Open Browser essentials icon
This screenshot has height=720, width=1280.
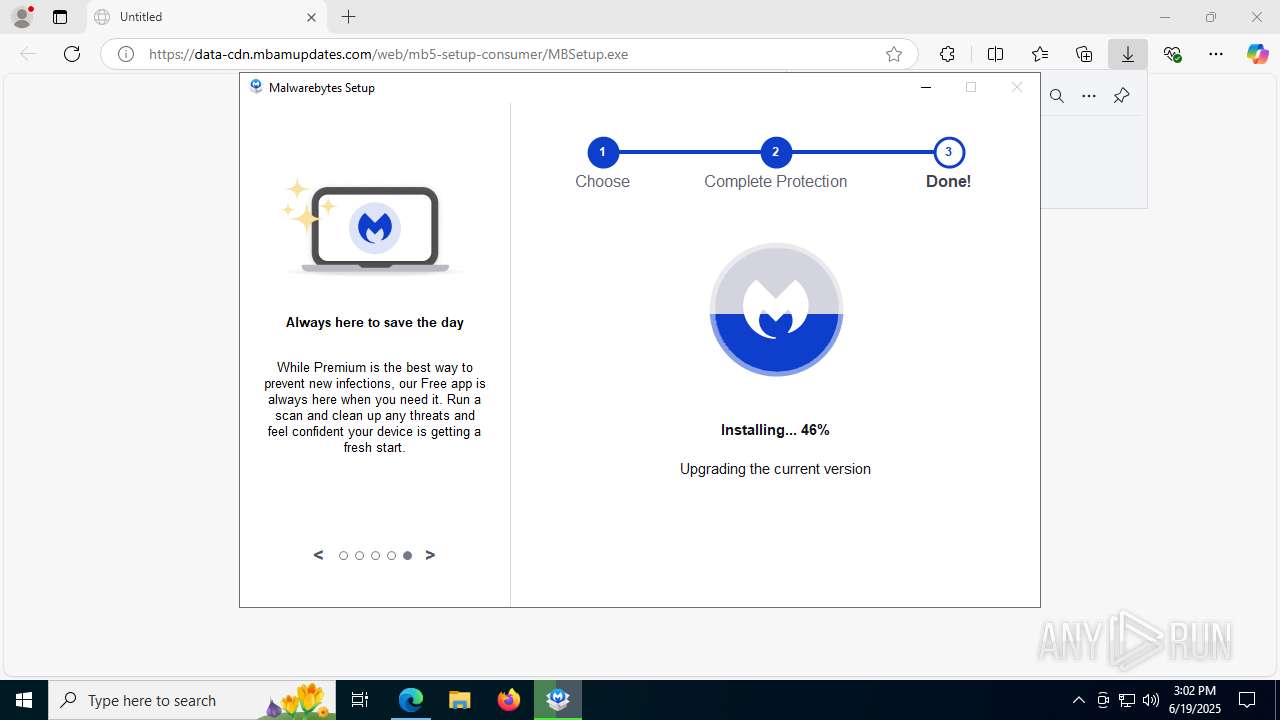pos(1173,54)
